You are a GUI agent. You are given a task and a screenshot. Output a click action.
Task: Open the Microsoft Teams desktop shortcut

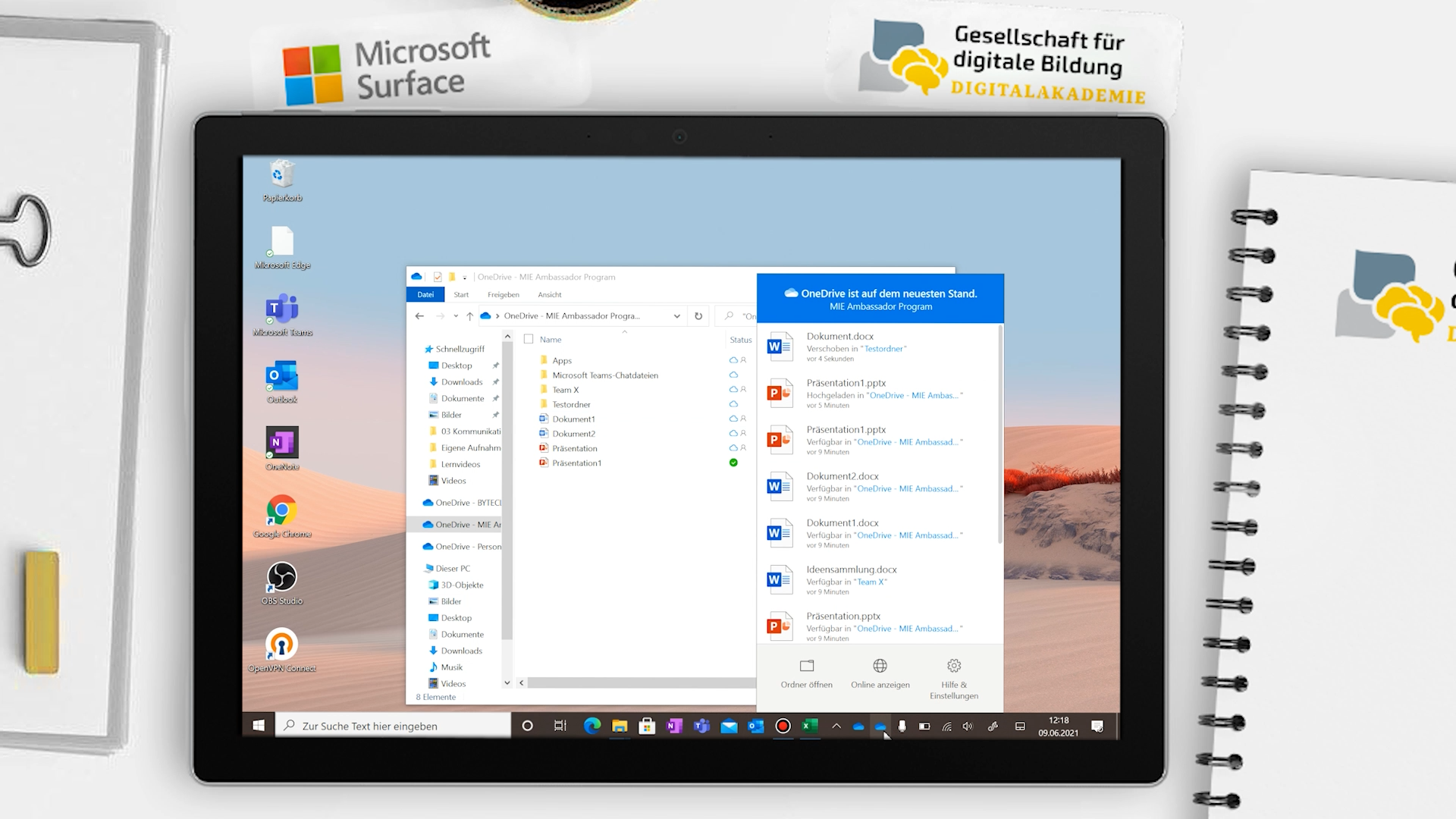(282, 315)
